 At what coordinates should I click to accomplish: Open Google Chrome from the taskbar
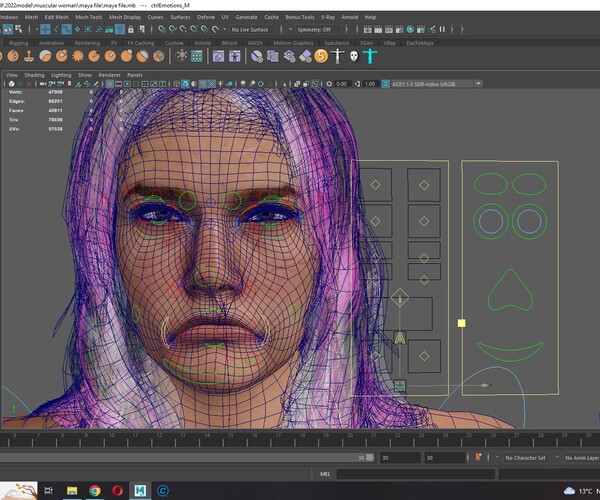click(95, 490)
